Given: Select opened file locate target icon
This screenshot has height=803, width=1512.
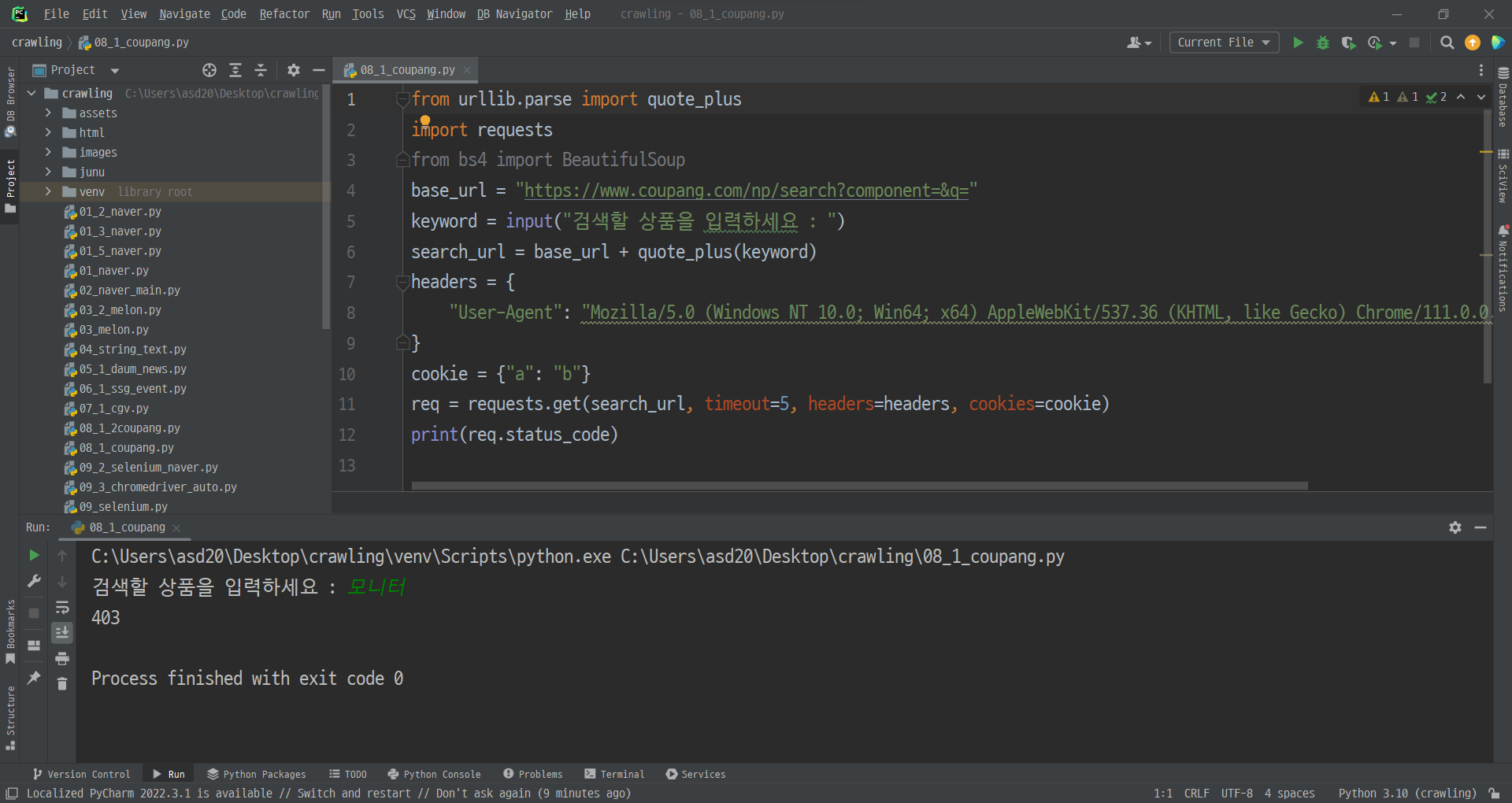Looking at the screenshot, I should click(209, 70).
